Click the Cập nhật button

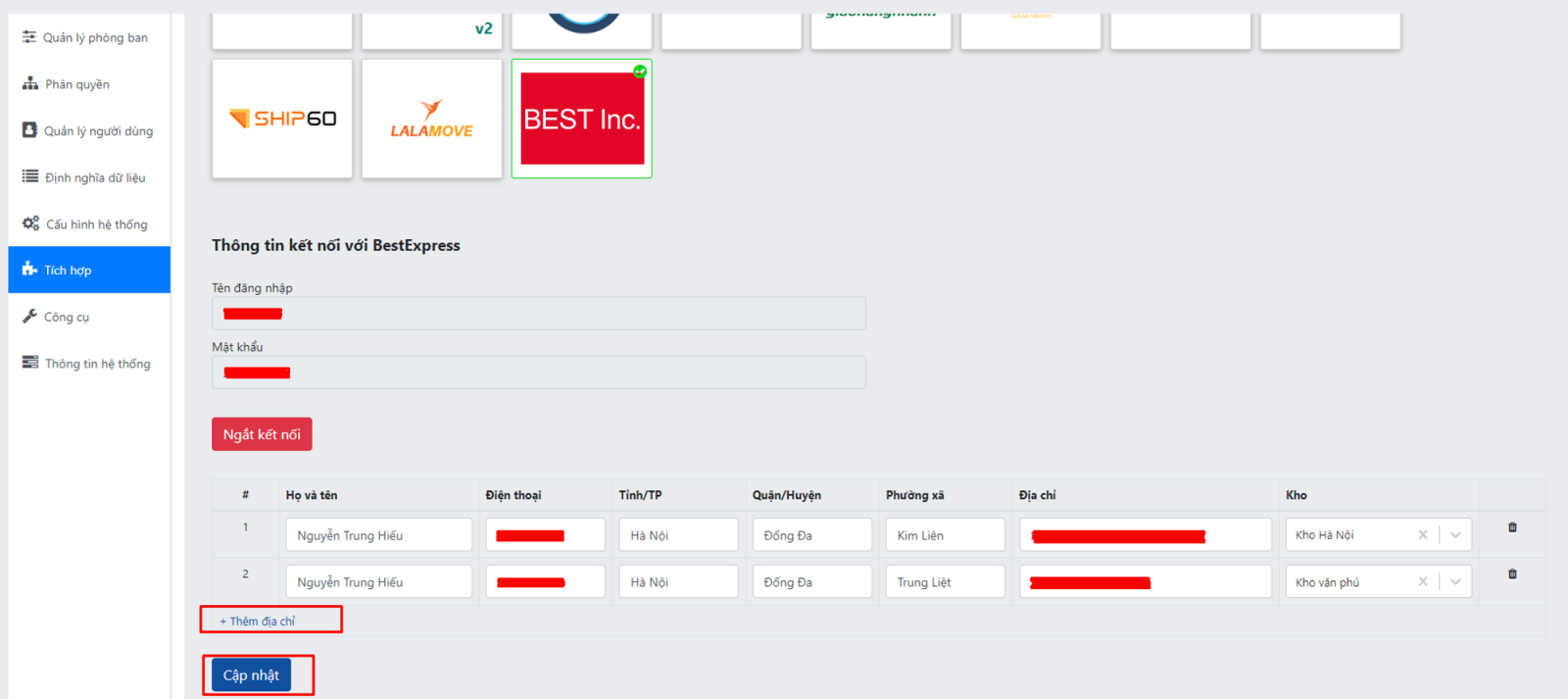tap(251, 675)
